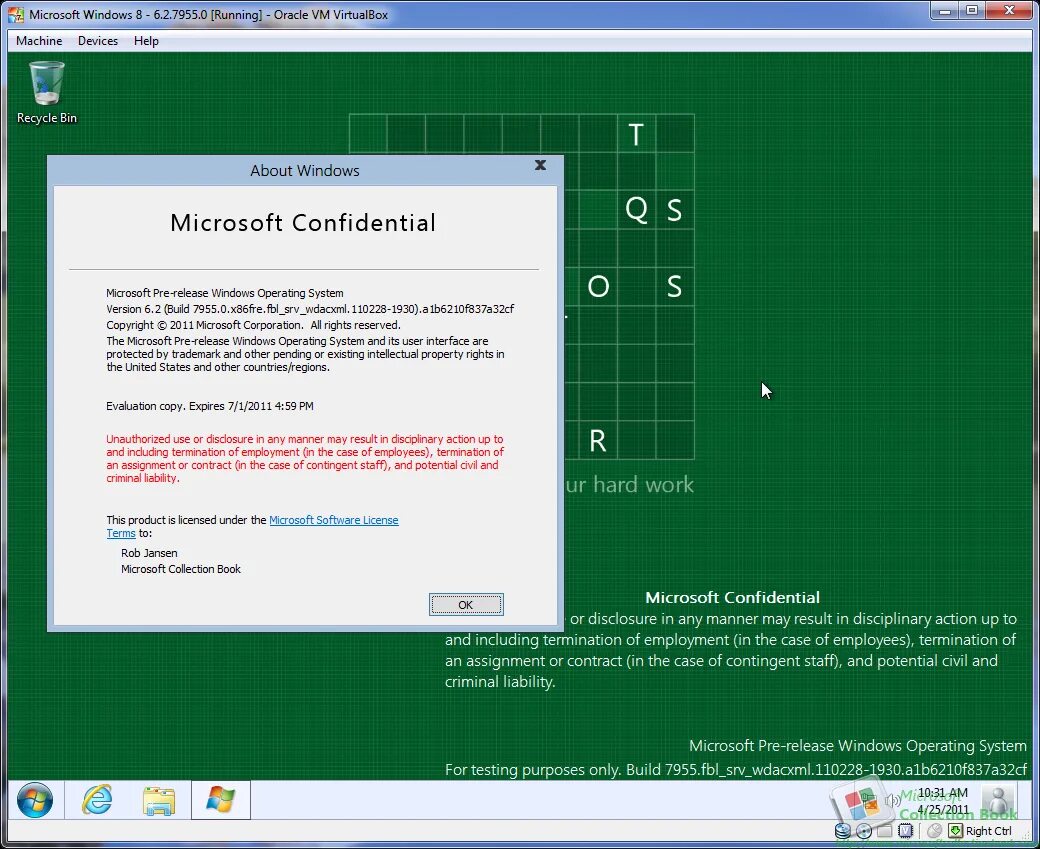Open the Microsoft Software License Terms link
Viewport: 1040px width, 849px height.
[x=334, y=520]
